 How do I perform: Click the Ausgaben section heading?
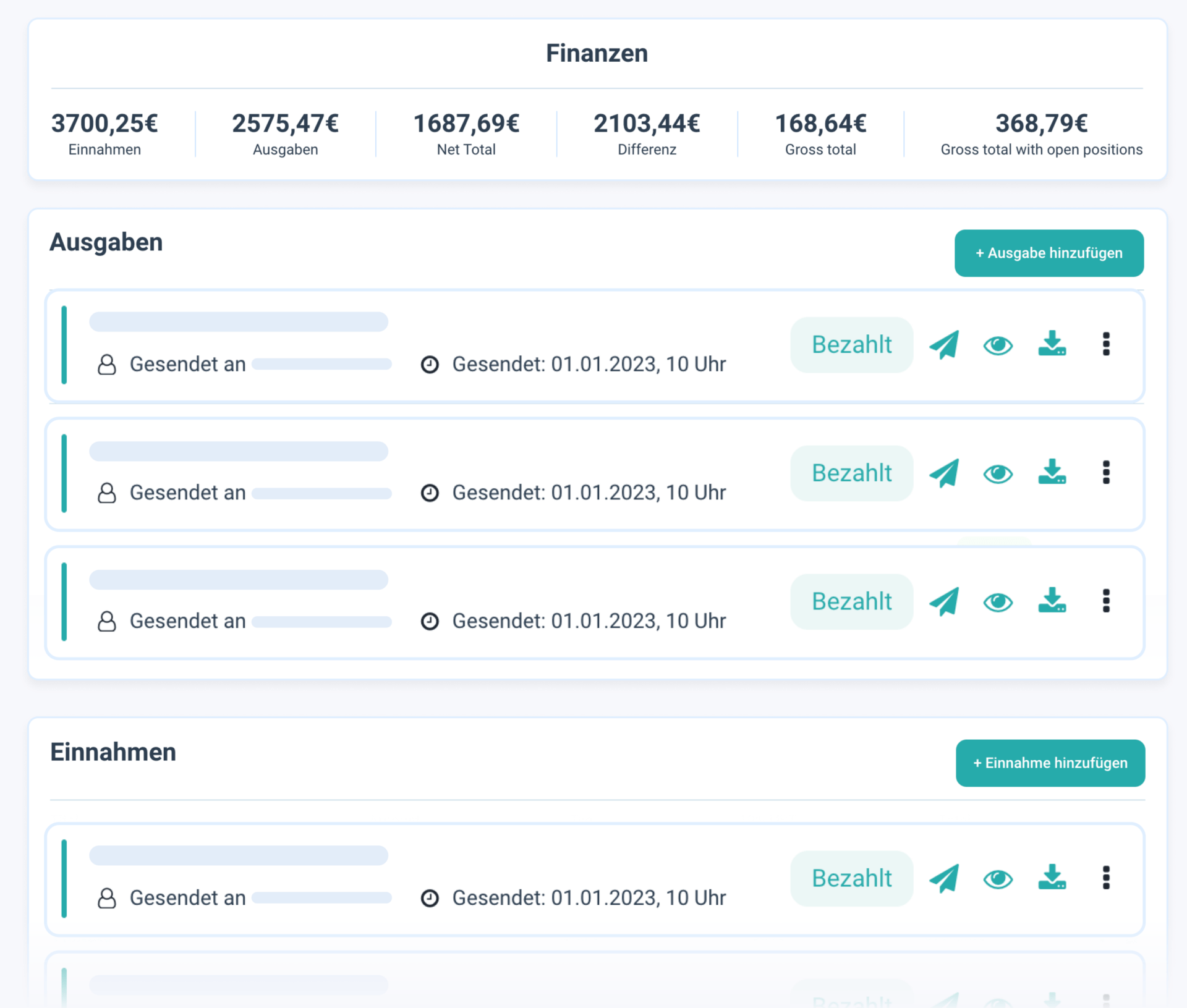pyautogui.click(x=106, y=242)
